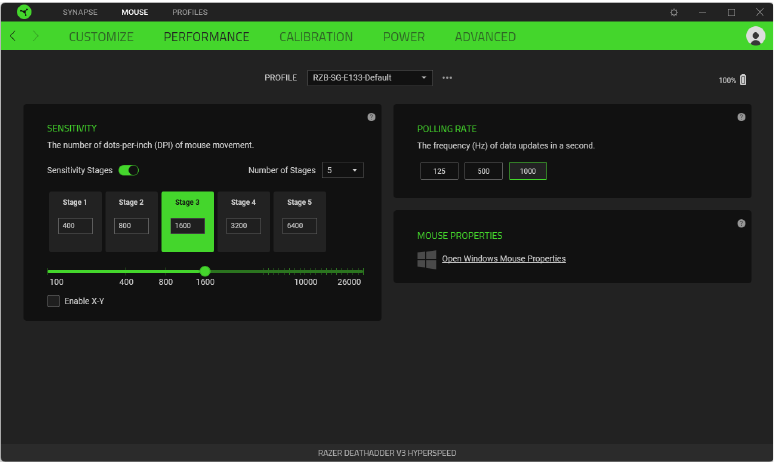
Task: Select Stage 1 sensitivity card
Action: [75, 222]
